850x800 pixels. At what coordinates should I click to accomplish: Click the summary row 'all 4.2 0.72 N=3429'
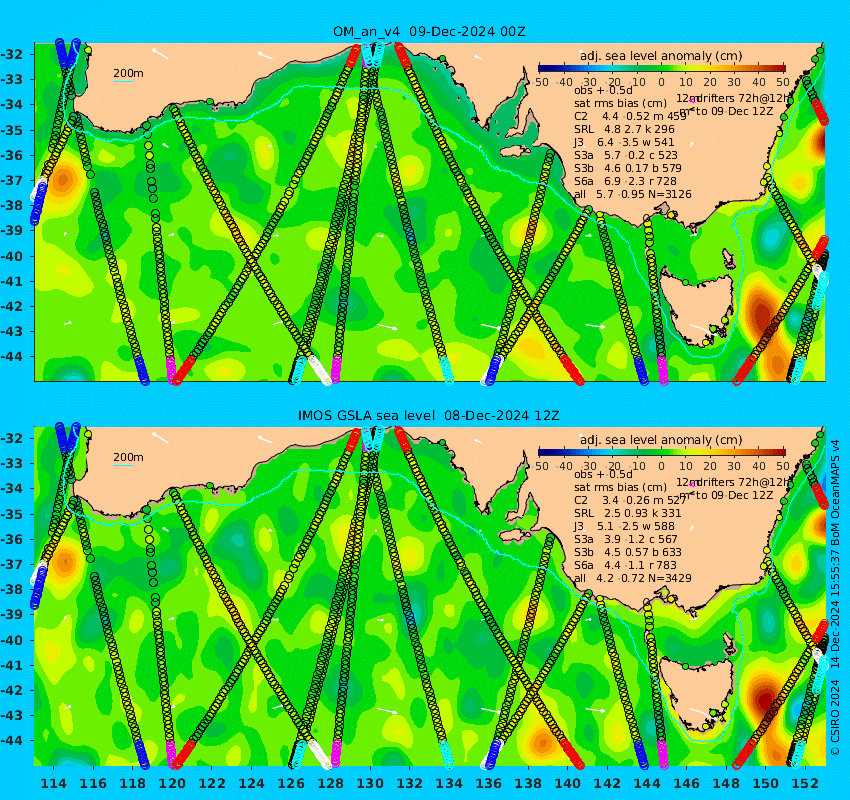click(x=633, y=578)
